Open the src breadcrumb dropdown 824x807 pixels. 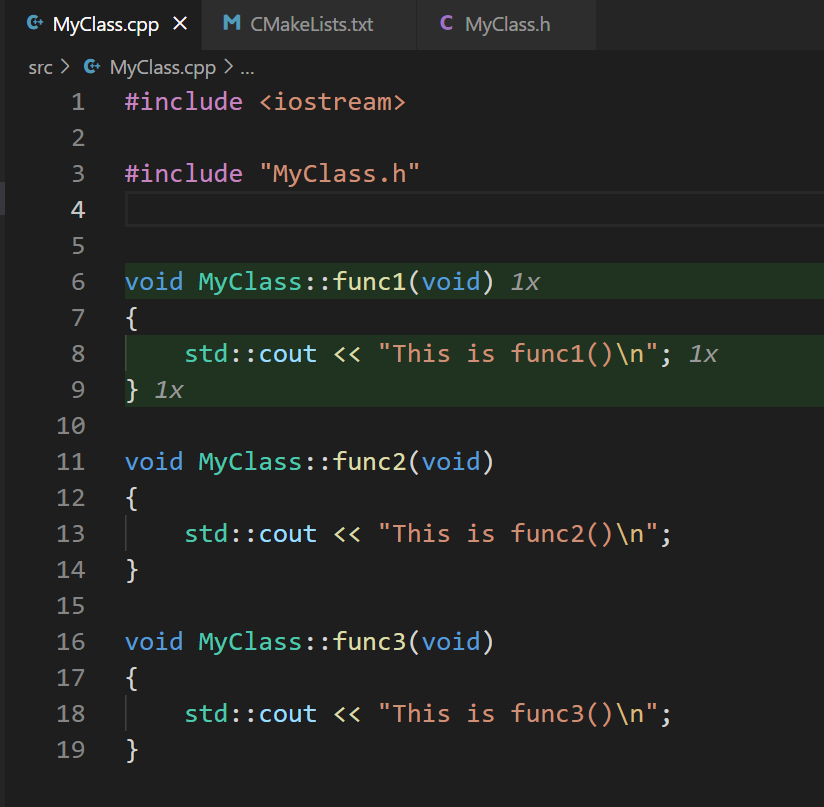pos(40,67)
